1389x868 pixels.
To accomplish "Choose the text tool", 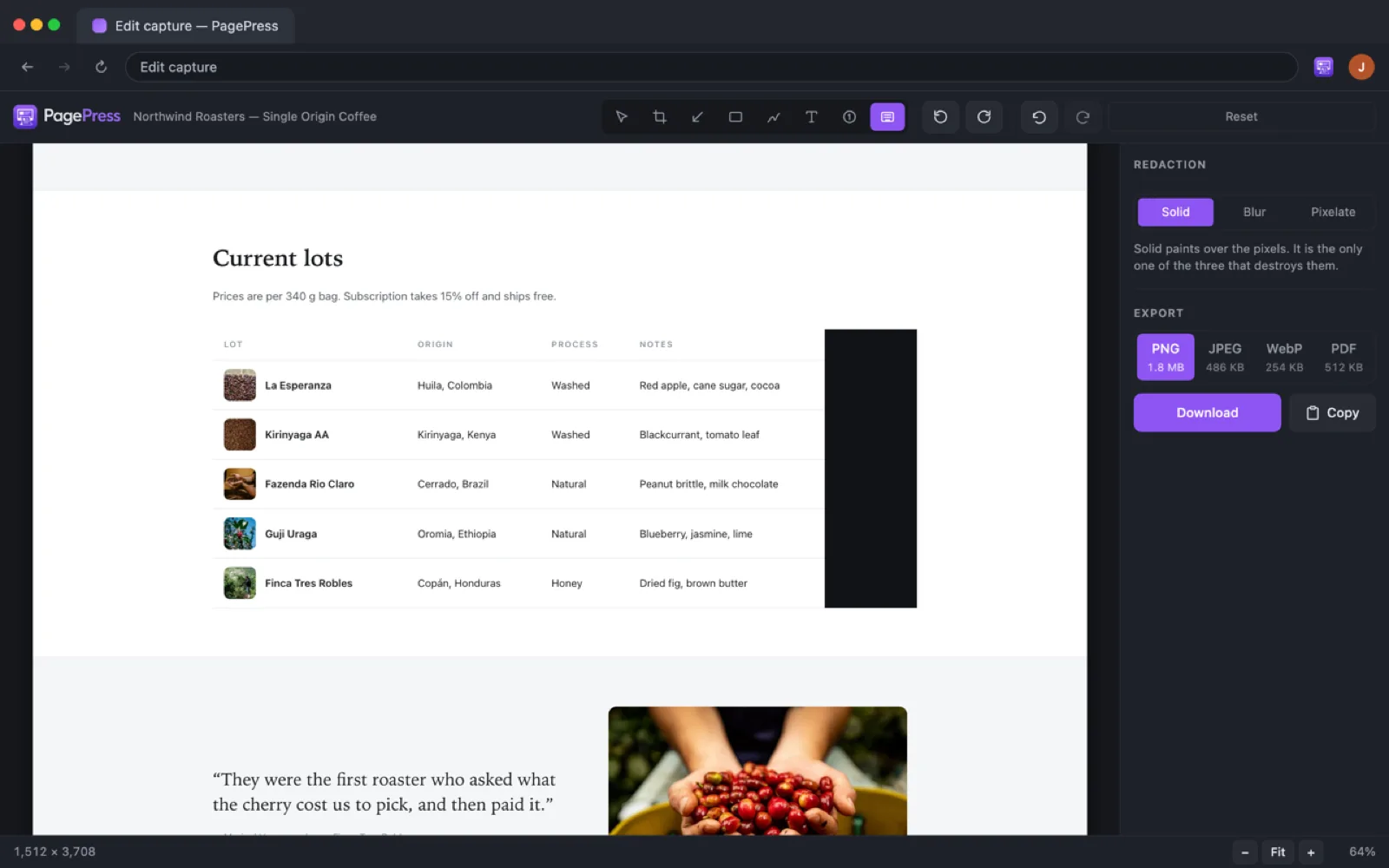I will point(812,117).
